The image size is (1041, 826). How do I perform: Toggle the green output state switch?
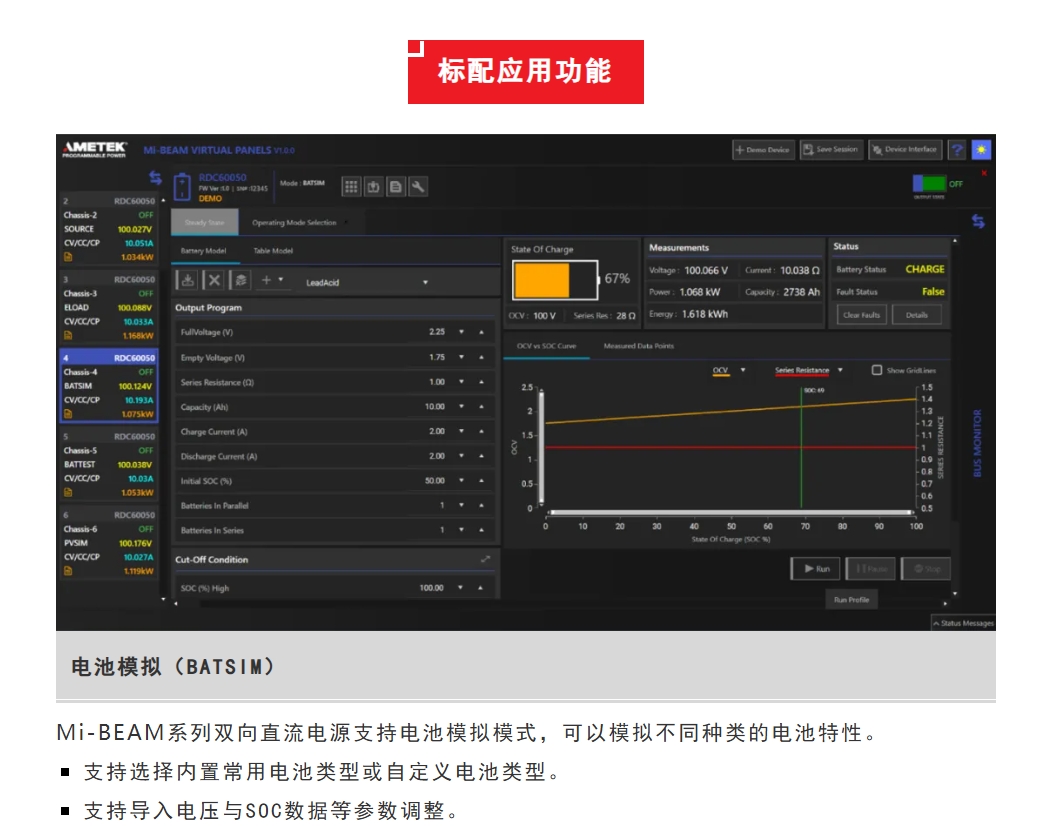point(929,183)
